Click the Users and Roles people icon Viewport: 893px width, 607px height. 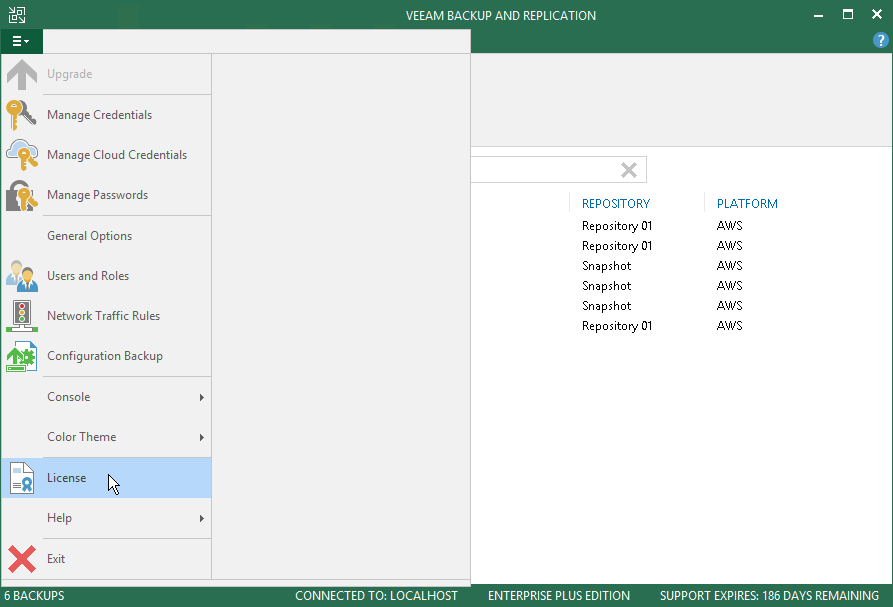coord(22,276)
